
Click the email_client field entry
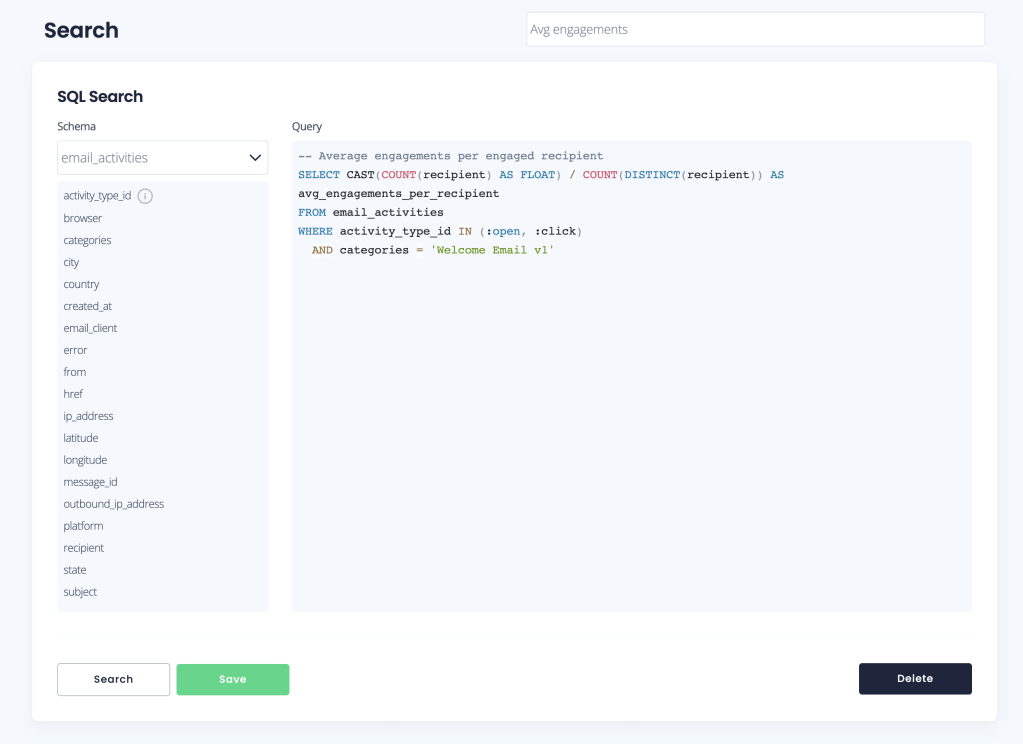pos(90,328)
